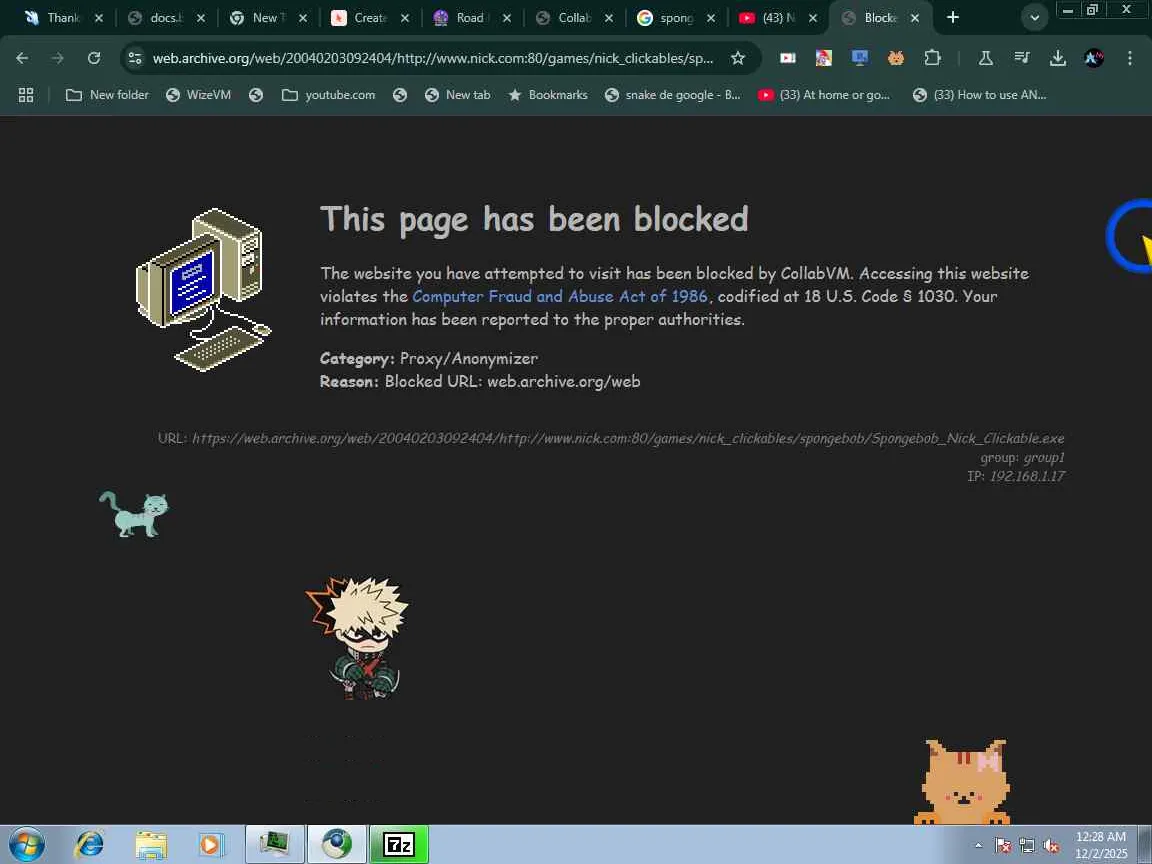
Task: Open Windows Explorer from taskbar
Action: tap(151, 845)
